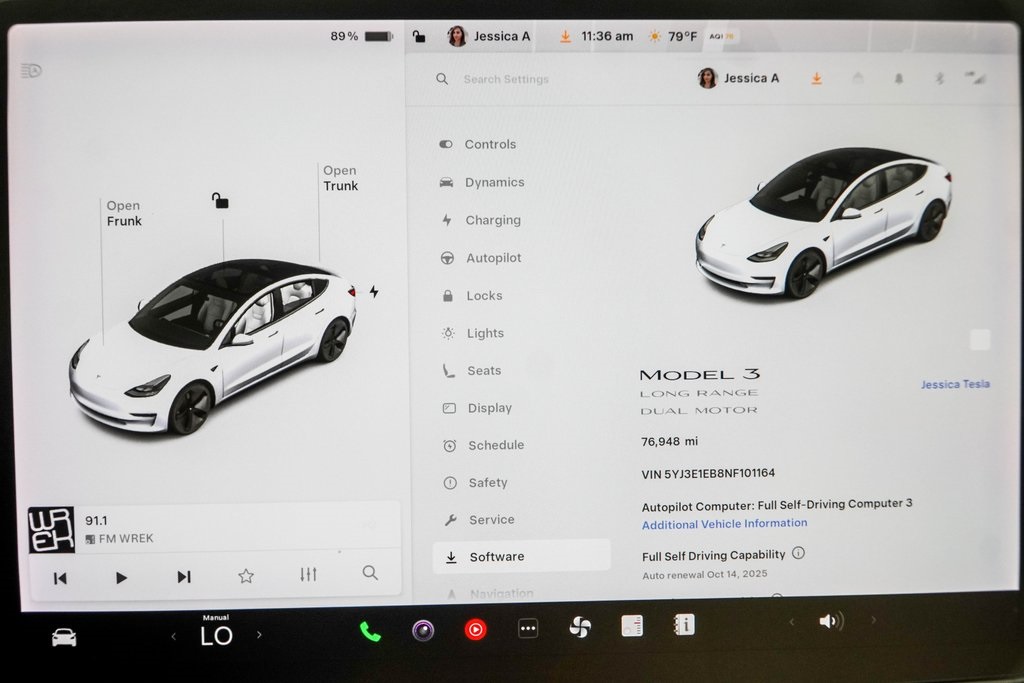Tap the media search magnifier icon
The image size is (1024, 683).
coord(370,573)
